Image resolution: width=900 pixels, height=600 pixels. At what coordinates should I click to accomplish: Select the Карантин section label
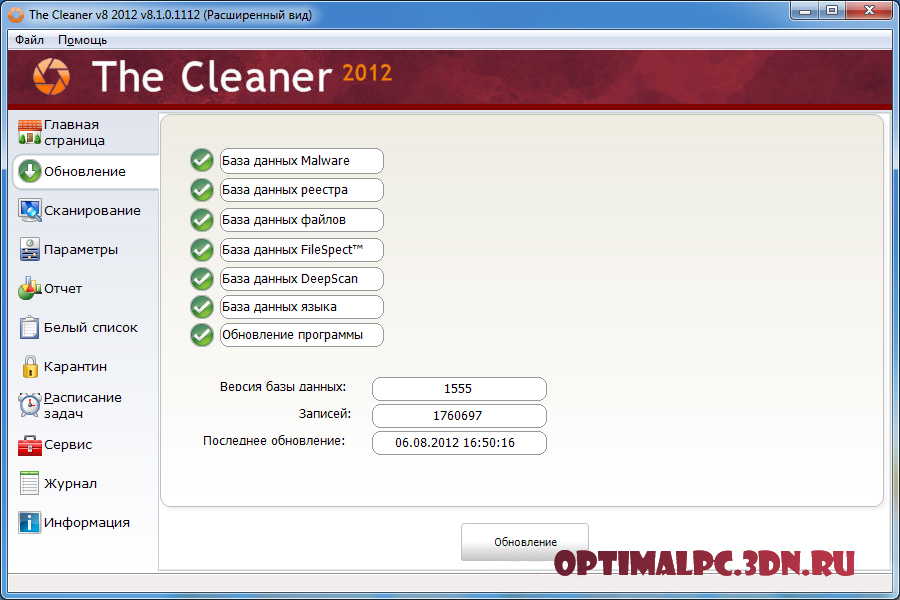click(x=75, y=366)
